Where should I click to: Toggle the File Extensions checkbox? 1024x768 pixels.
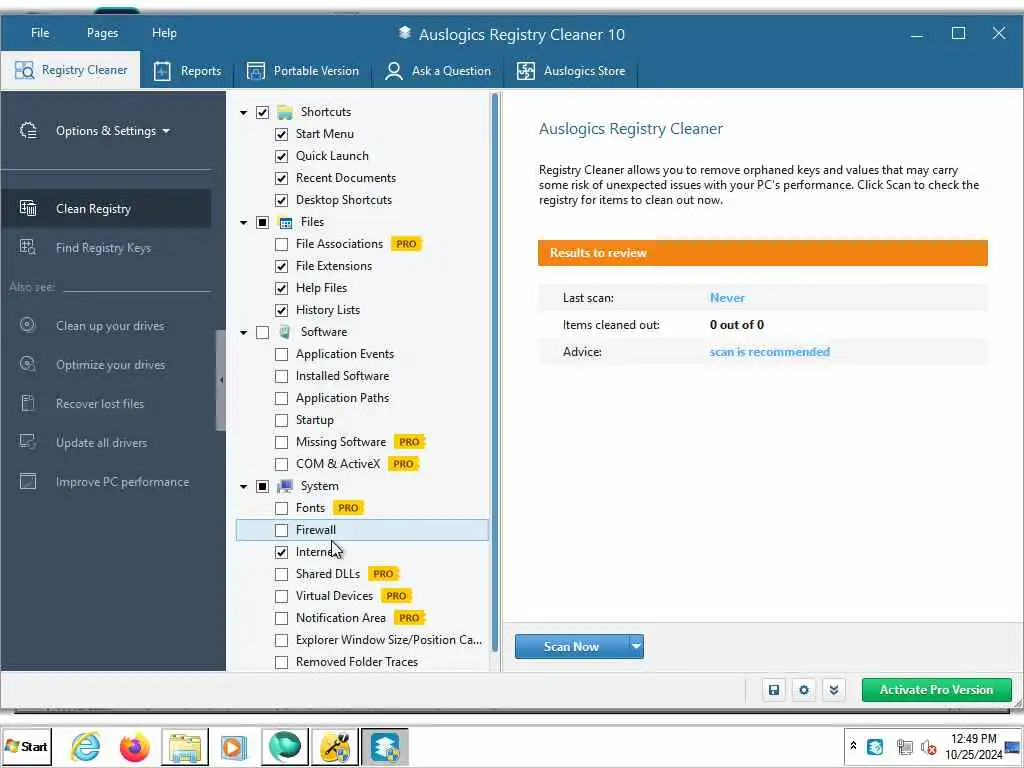coord(281,266)
